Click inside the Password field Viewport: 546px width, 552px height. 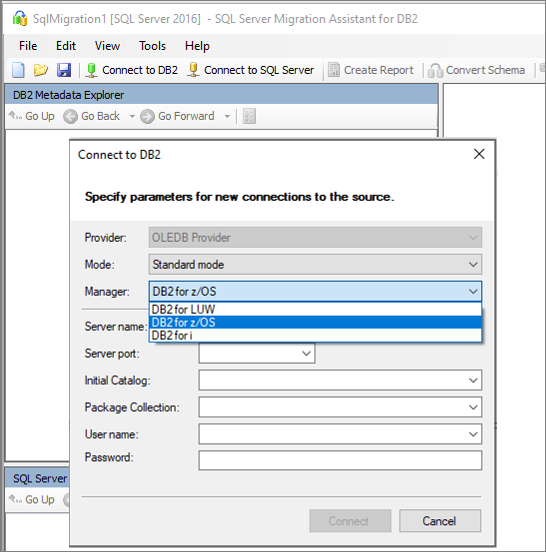tap(340, 460)
